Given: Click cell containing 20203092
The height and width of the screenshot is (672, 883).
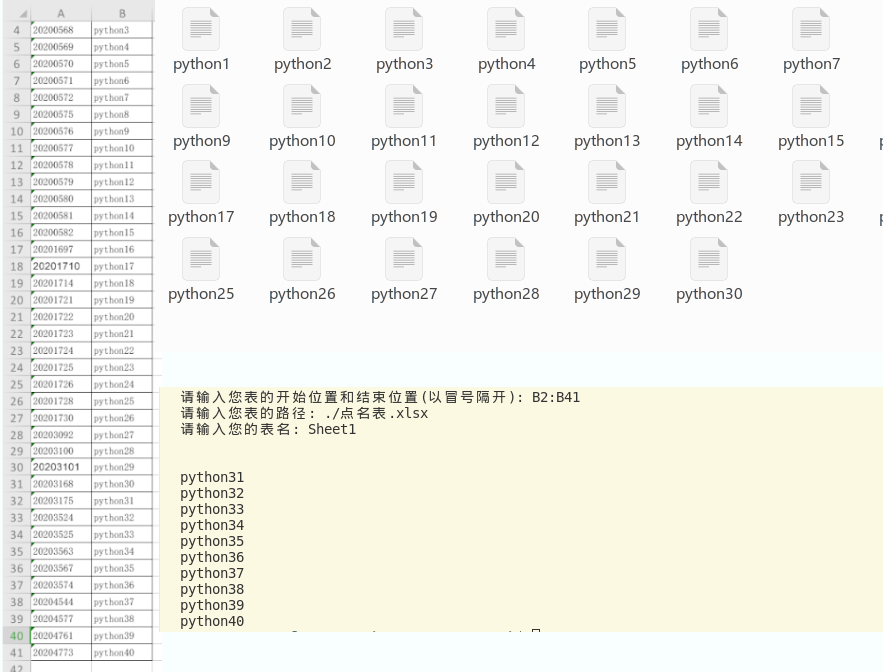Looking at the screenshot, I should click(x=61, y=435).
